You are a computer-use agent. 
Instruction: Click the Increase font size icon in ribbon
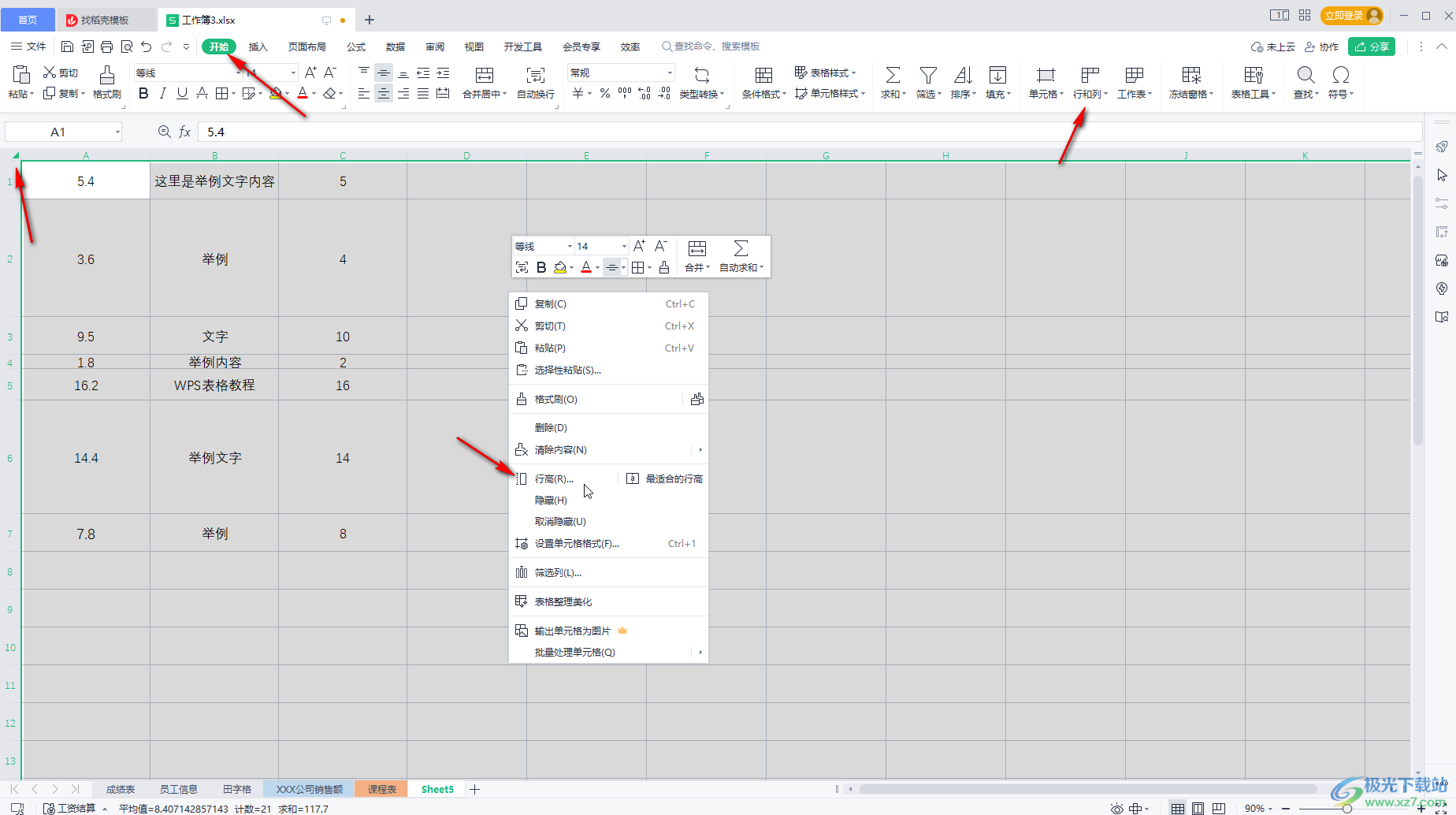pos(310,73)
